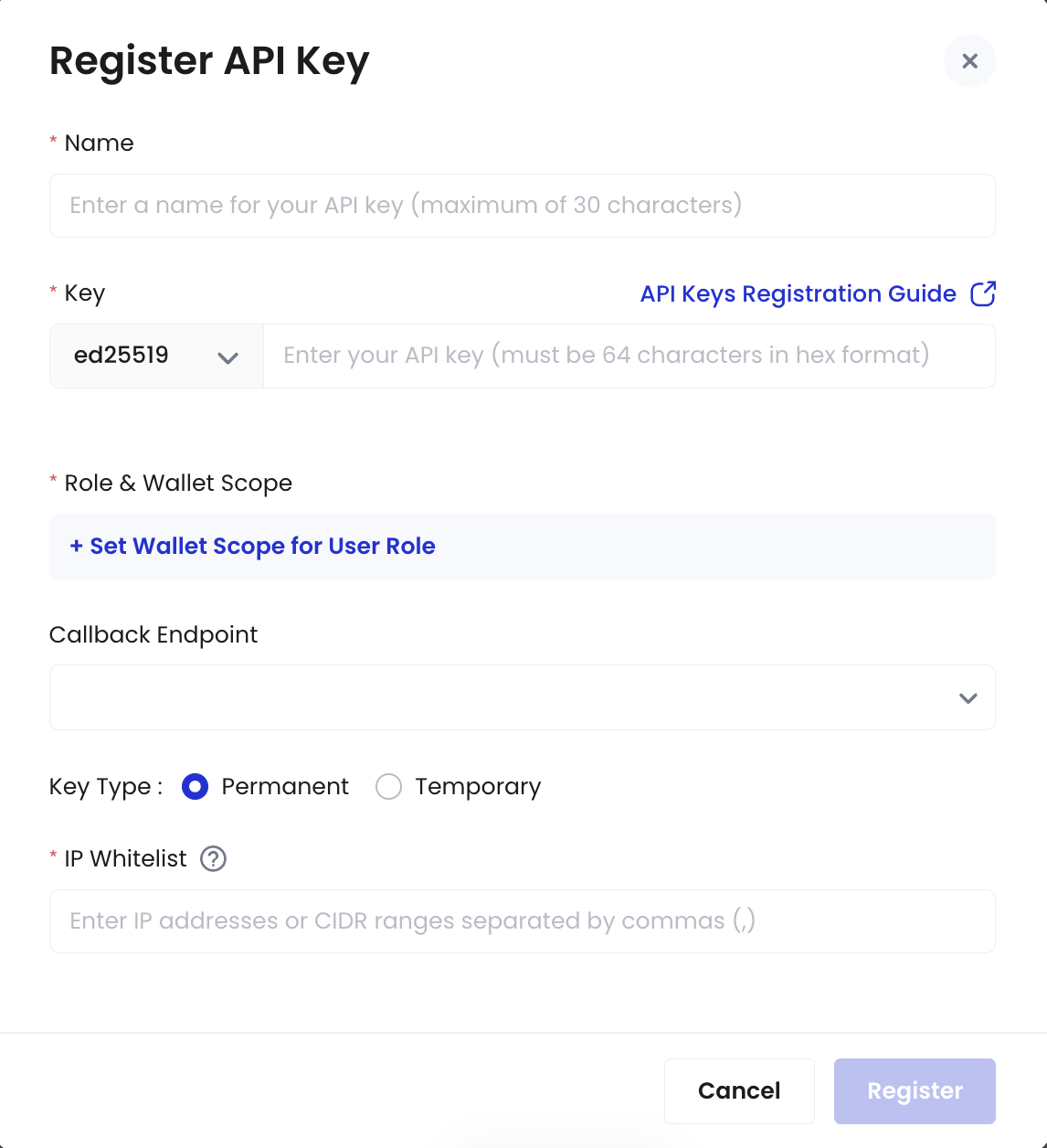Viewport: 1047px width, 1148px height.
Task: Click the Name input field
Action: coord(522,205)
